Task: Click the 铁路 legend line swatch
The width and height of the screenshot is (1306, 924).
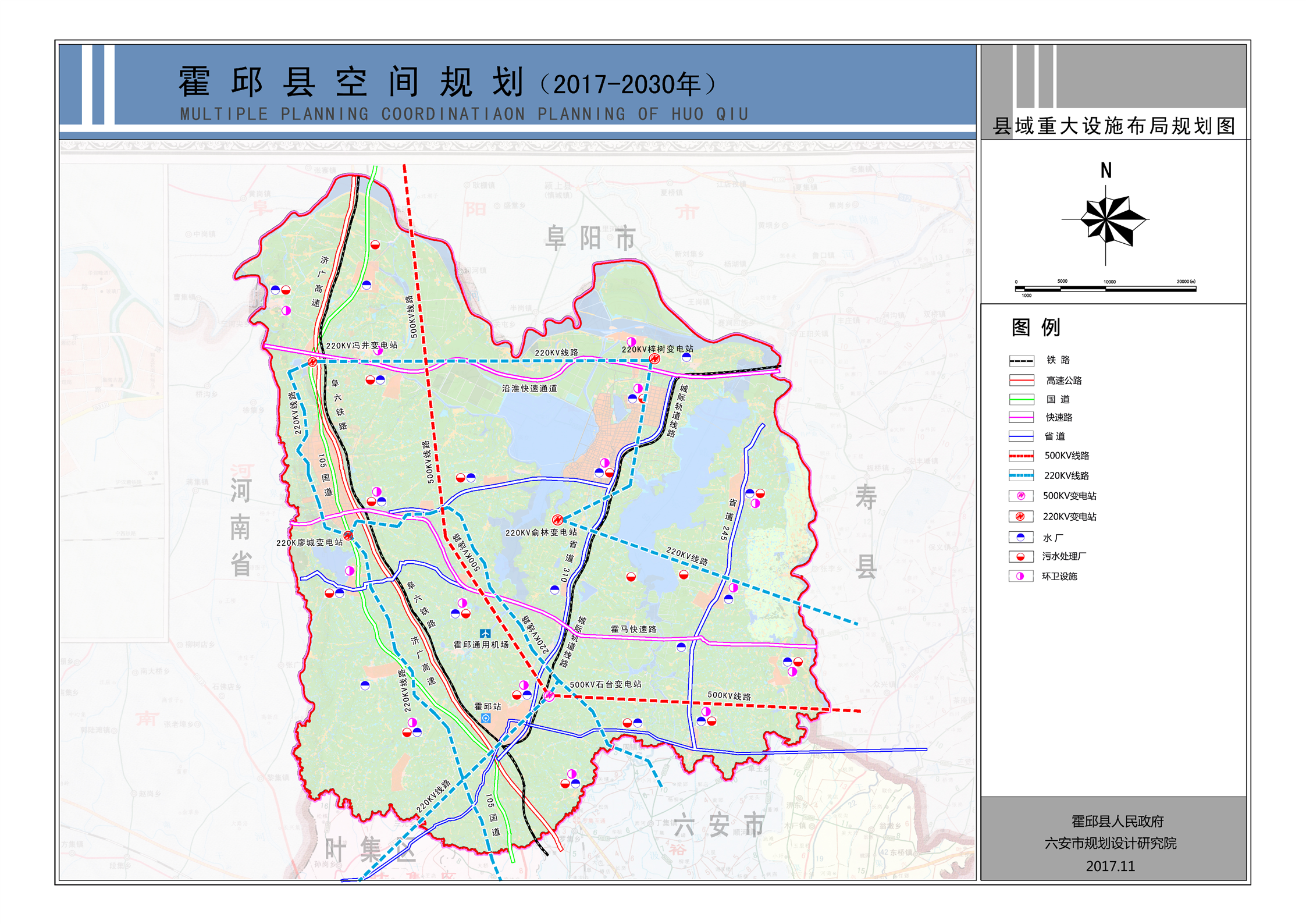Action: (1021, 361)
